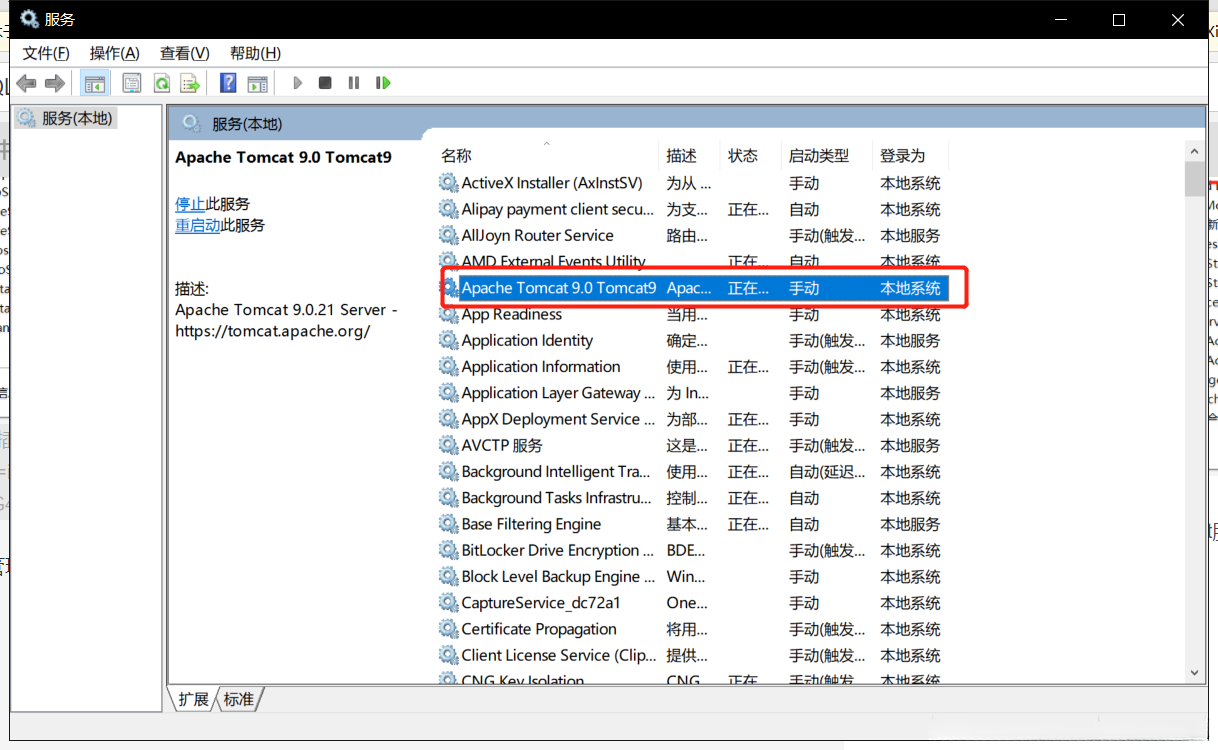Select the AppX Deployment Service row
1218x750 pixels.
(693, 419)
